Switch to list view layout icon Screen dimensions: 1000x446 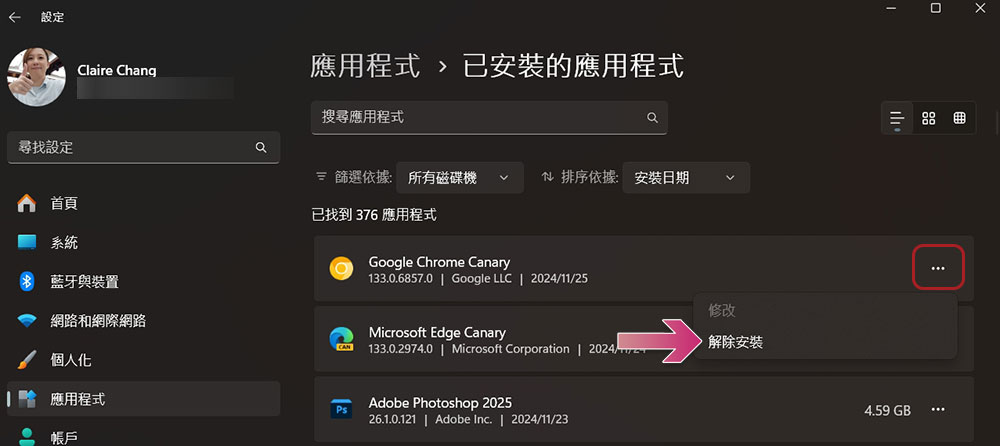click(897, 118)
